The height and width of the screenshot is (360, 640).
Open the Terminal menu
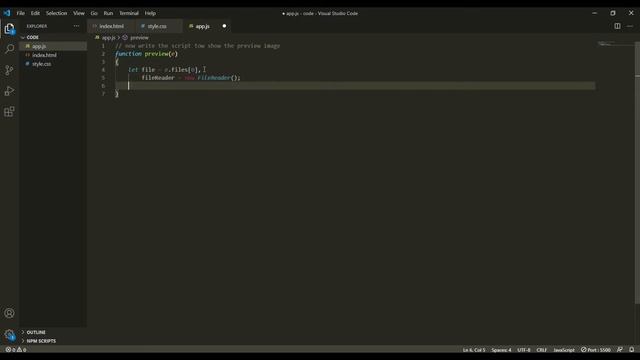pos(129,13)
